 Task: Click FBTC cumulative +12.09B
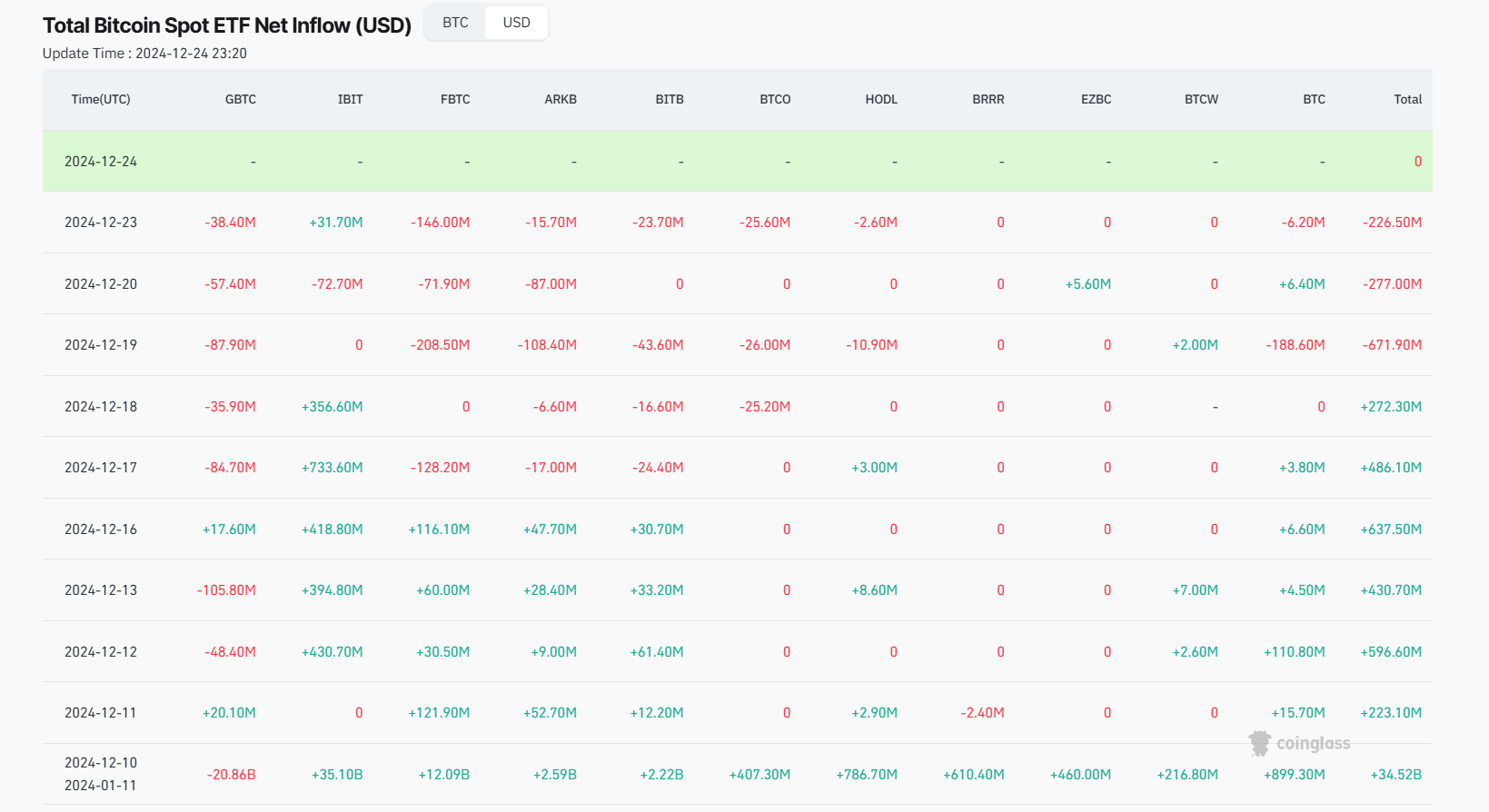point(444,775)
